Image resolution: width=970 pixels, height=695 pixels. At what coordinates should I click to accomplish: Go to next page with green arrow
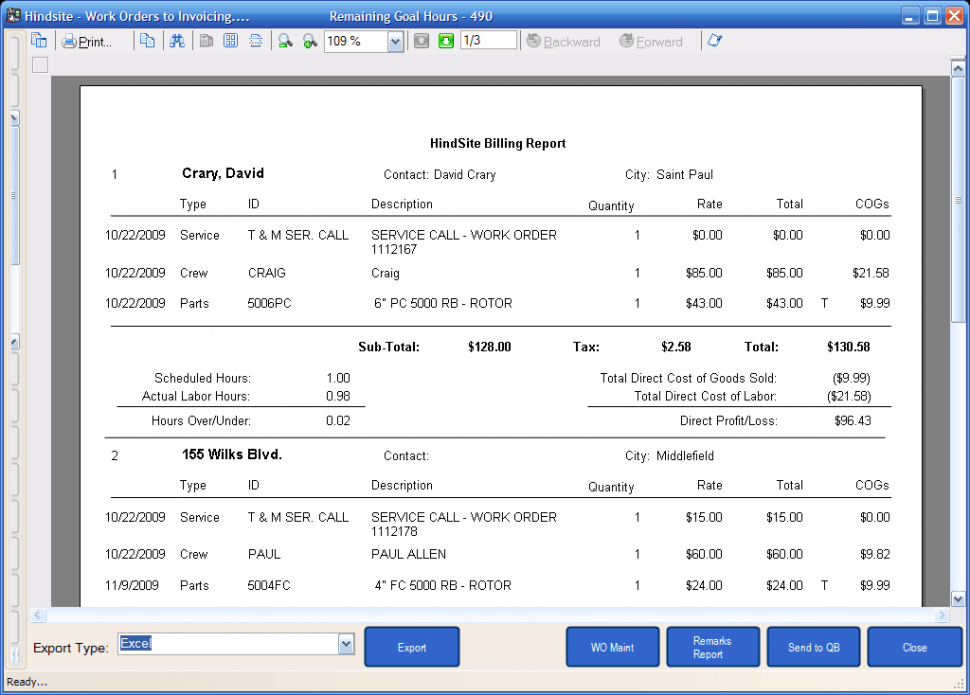(445, 41)
